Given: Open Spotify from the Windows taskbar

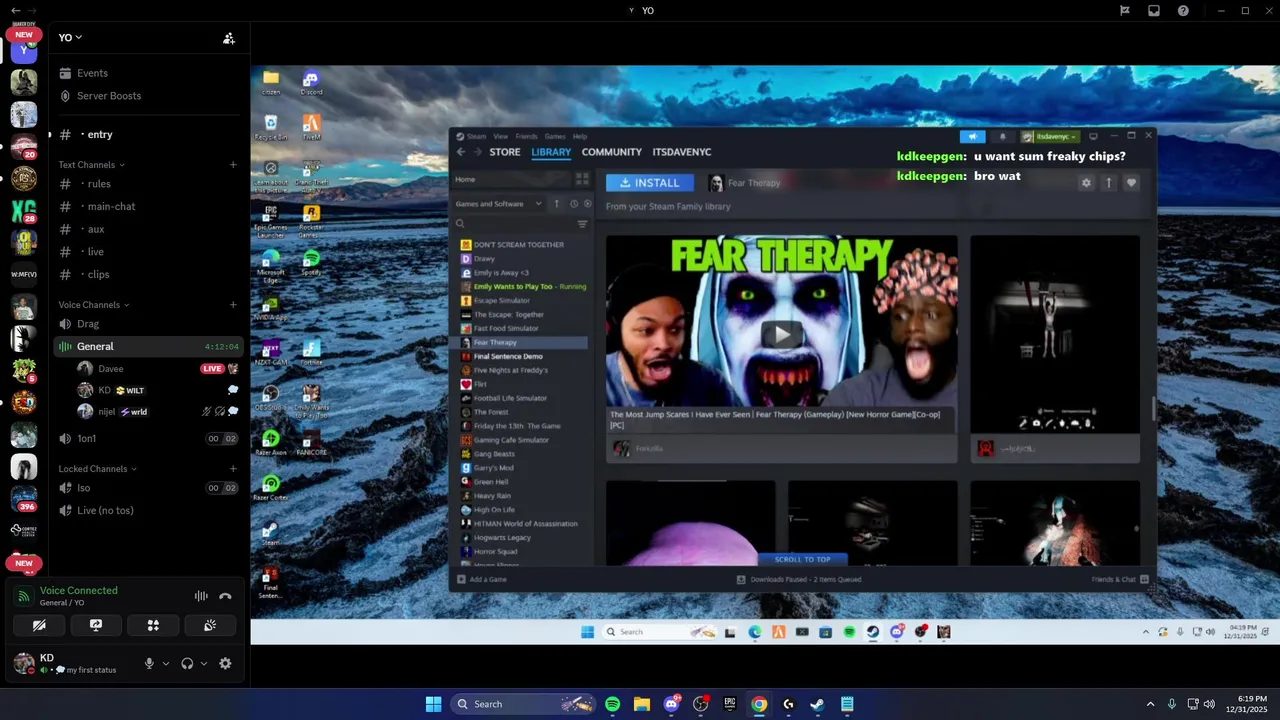Looking at the screenshot, I should click(x=612, y=704).
